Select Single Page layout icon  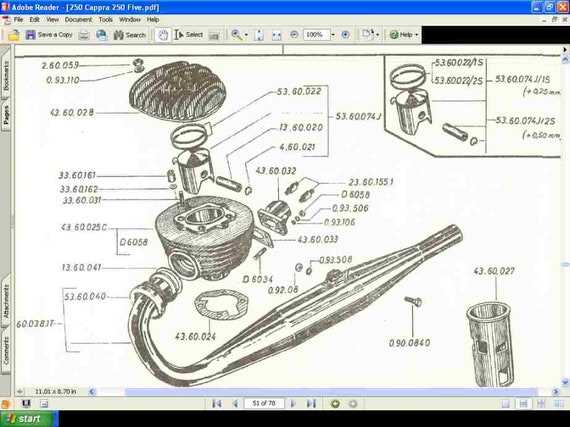pyautogui.click(x=505, y=403)
